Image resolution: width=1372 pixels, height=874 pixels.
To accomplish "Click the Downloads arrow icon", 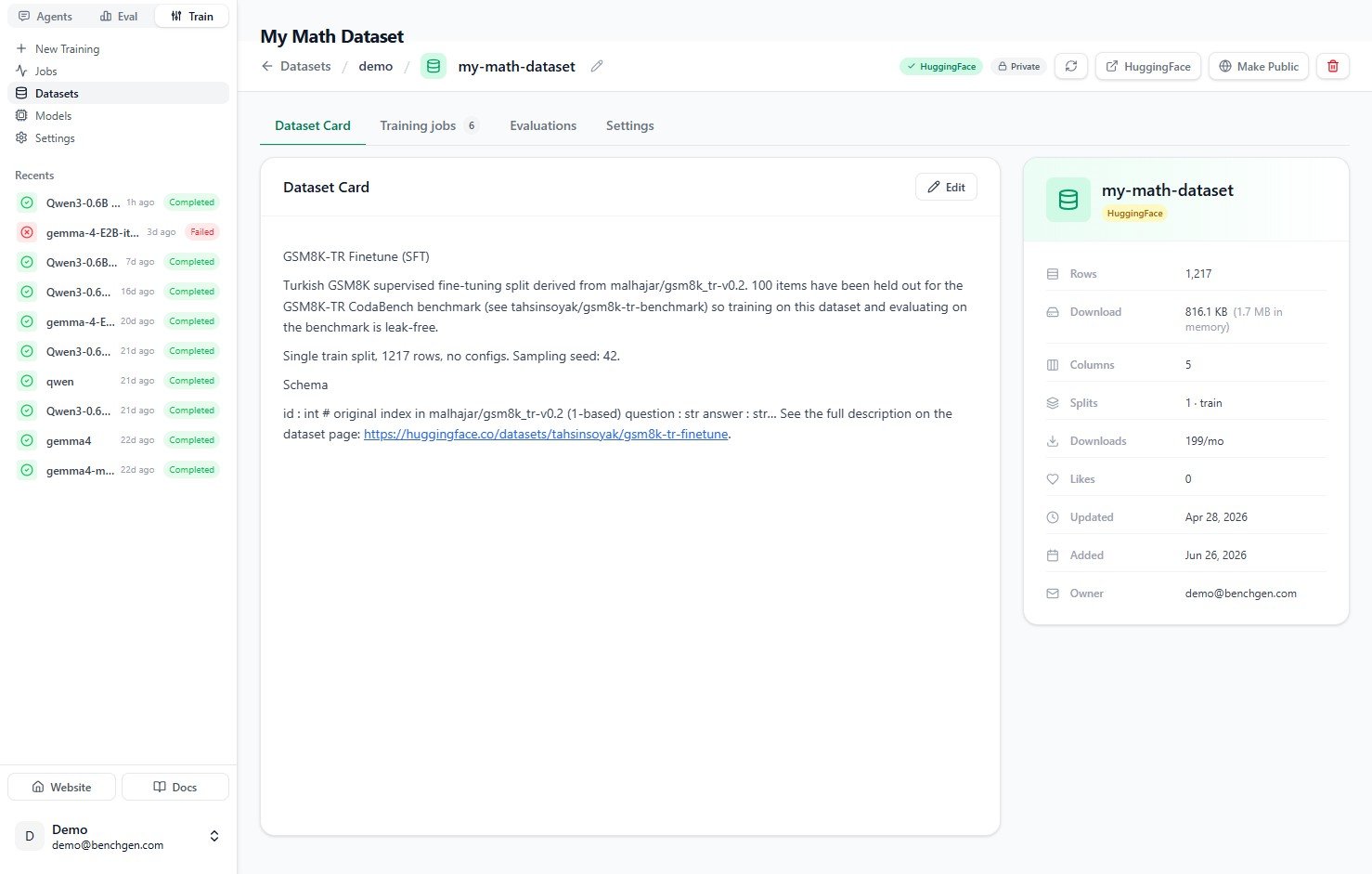I will pos(1053,441).
